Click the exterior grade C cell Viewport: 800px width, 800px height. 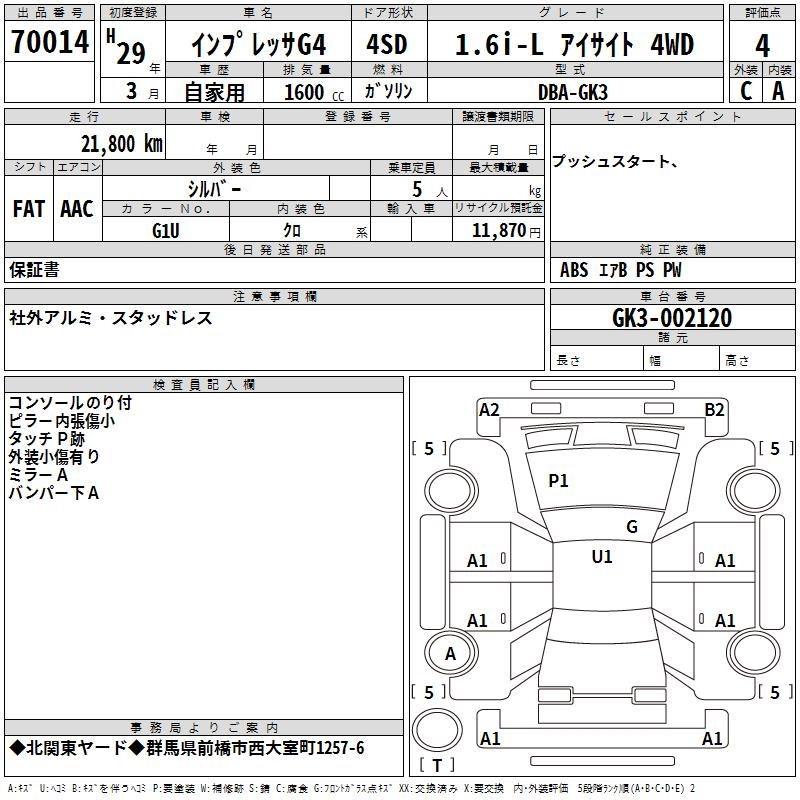tap(745, 90)
